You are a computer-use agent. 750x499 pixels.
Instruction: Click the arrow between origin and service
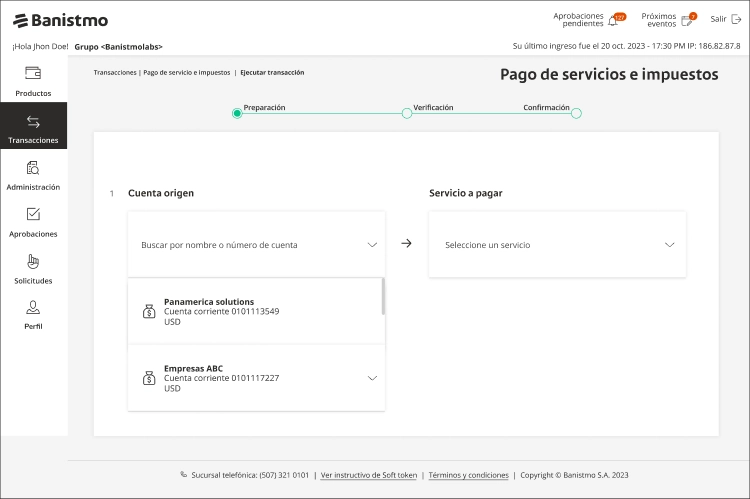(x=406, y=244)
